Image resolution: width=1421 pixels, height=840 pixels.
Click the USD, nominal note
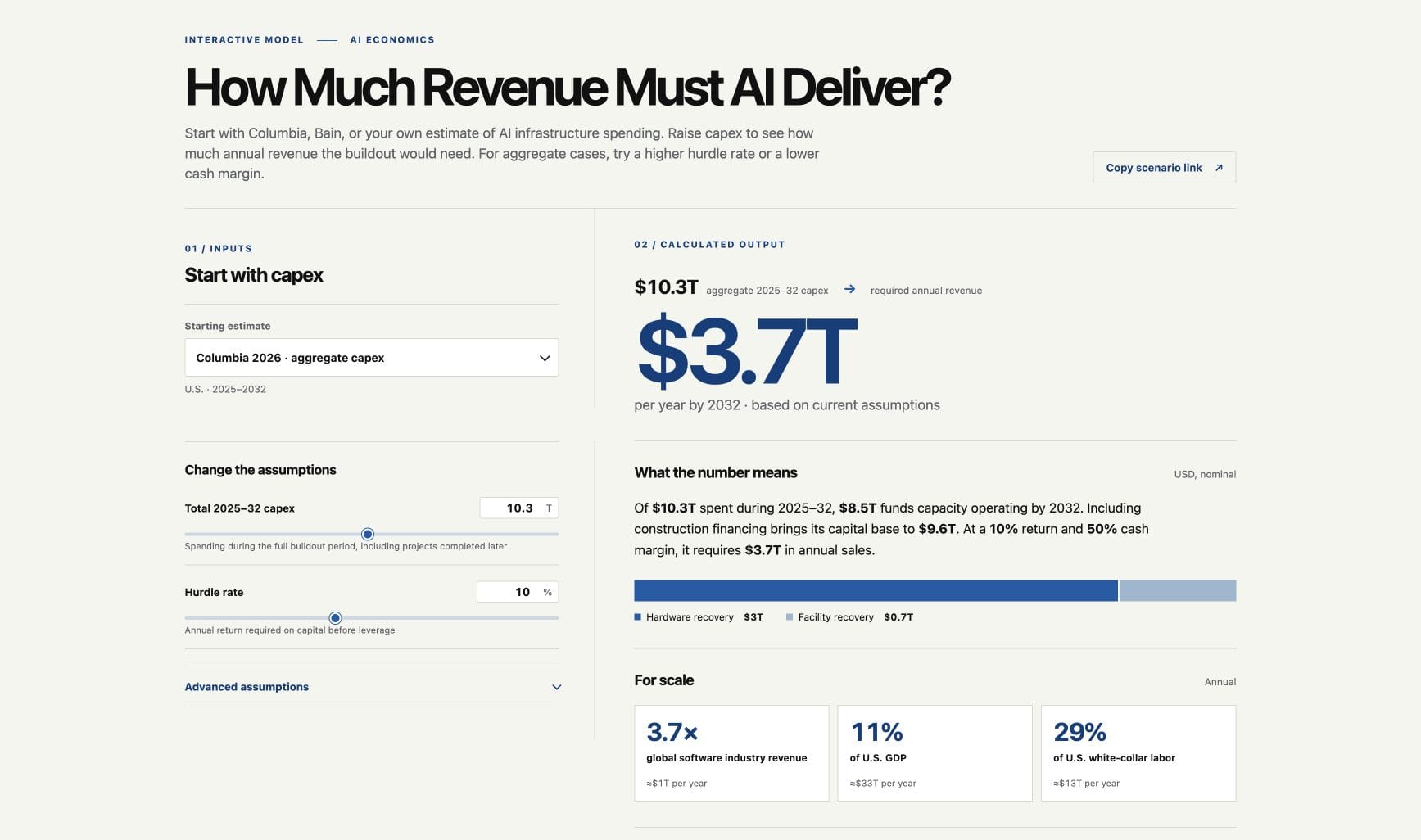coord(1205,475)
